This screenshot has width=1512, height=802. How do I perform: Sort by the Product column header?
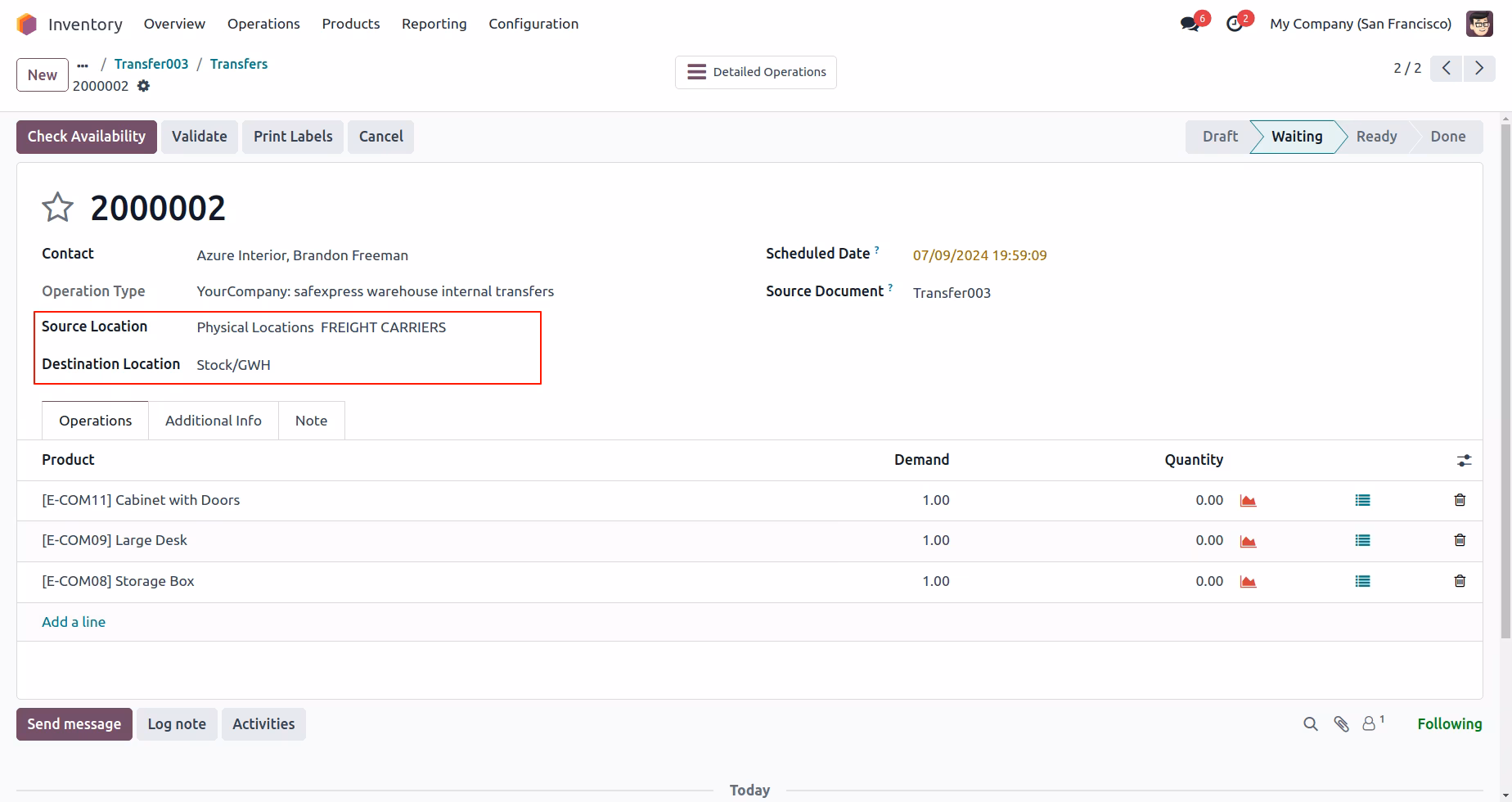coord(68,460)
